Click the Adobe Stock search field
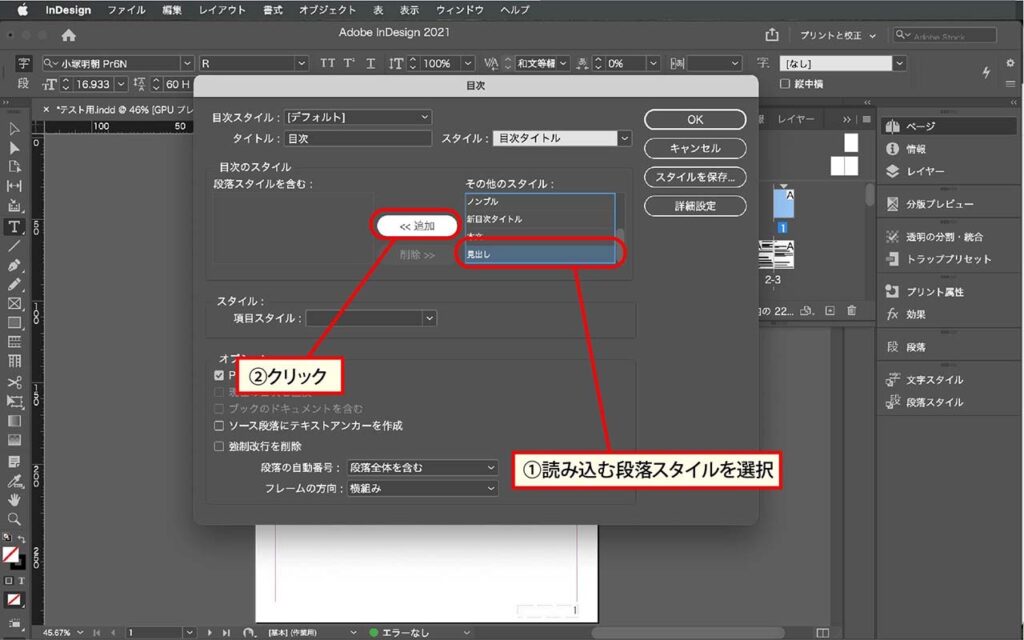The image size is (1024, 640). point(945,35)
